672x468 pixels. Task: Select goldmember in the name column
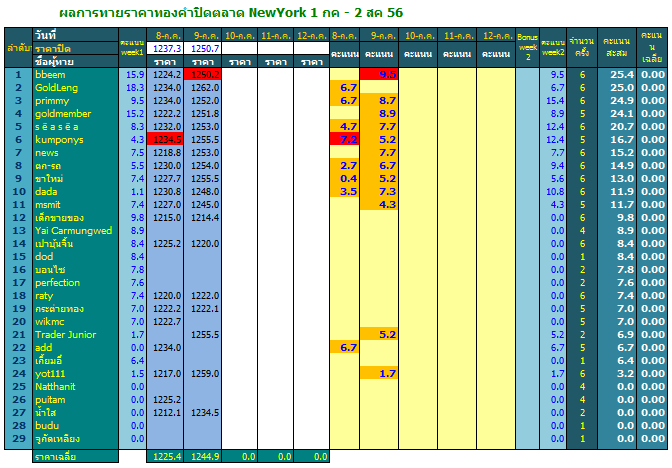[75, 114]
